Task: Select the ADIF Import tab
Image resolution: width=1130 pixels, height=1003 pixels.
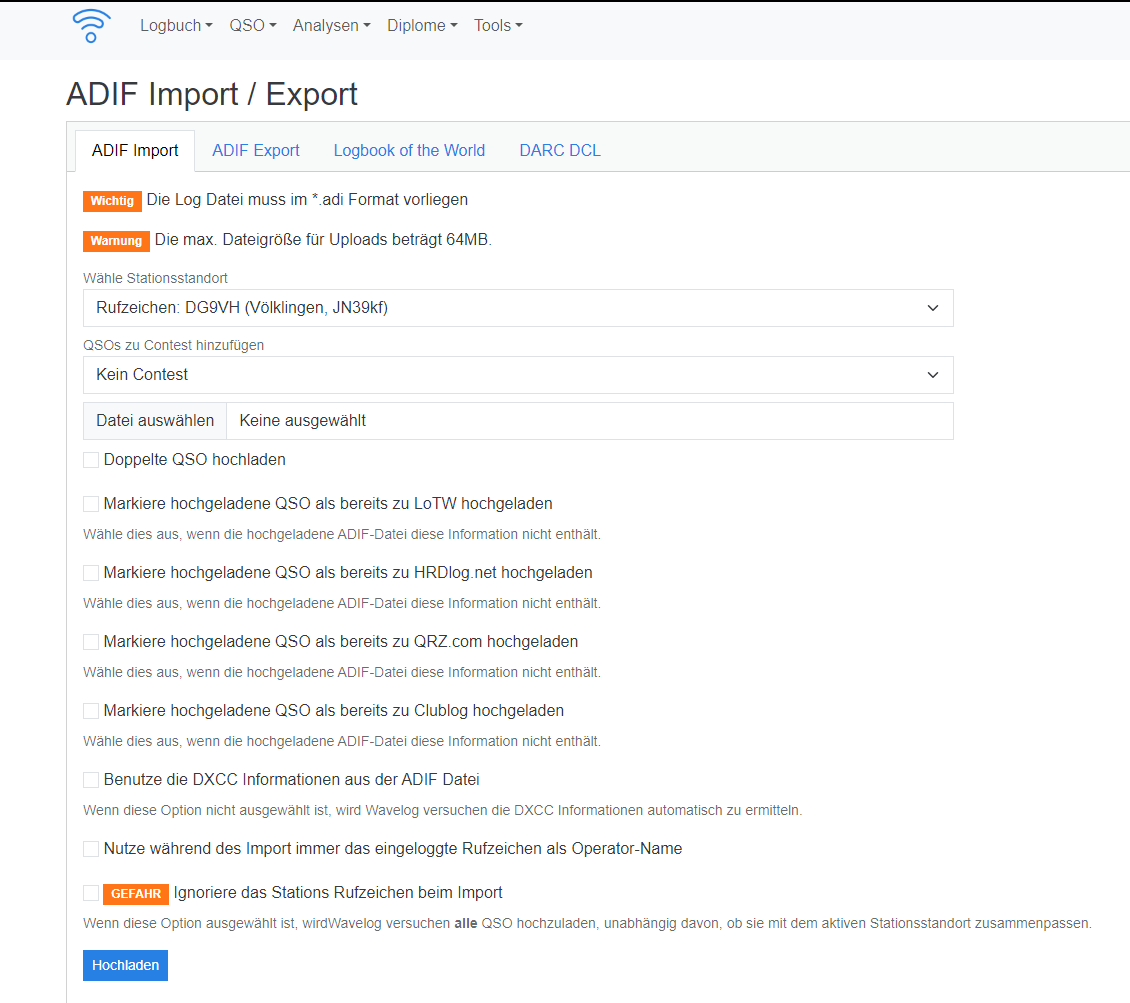Action: coord(135,151)
